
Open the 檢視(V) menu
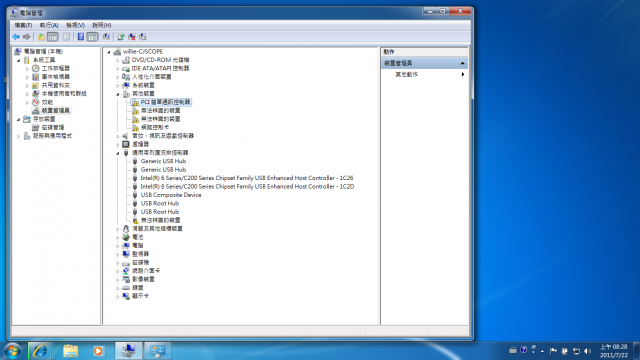pyautogui.click(x=76, y=25)
